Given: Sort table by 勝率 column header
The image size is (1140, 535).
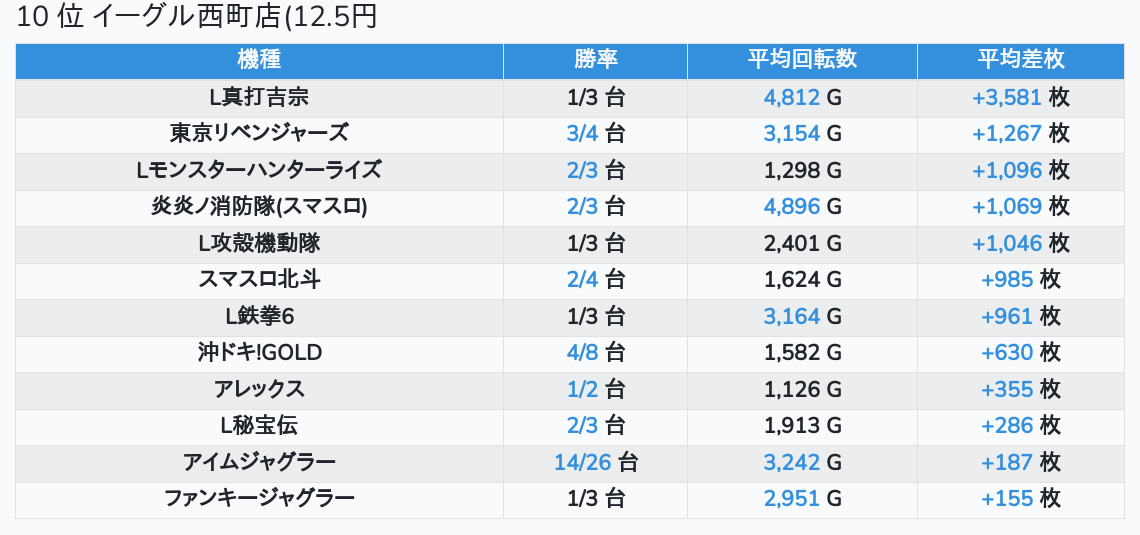Looking at the screenshot, I should click(x=595, y=60).
